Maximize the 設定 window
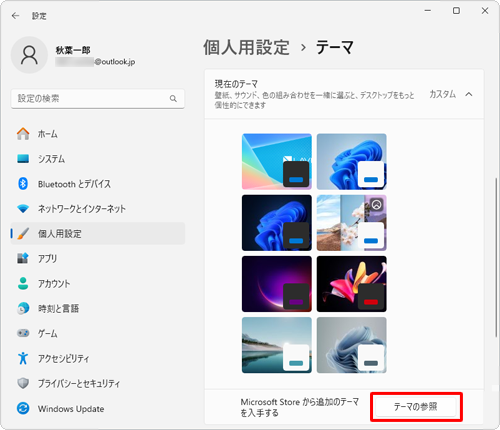The image size is (500, 430). coord(456,11)
